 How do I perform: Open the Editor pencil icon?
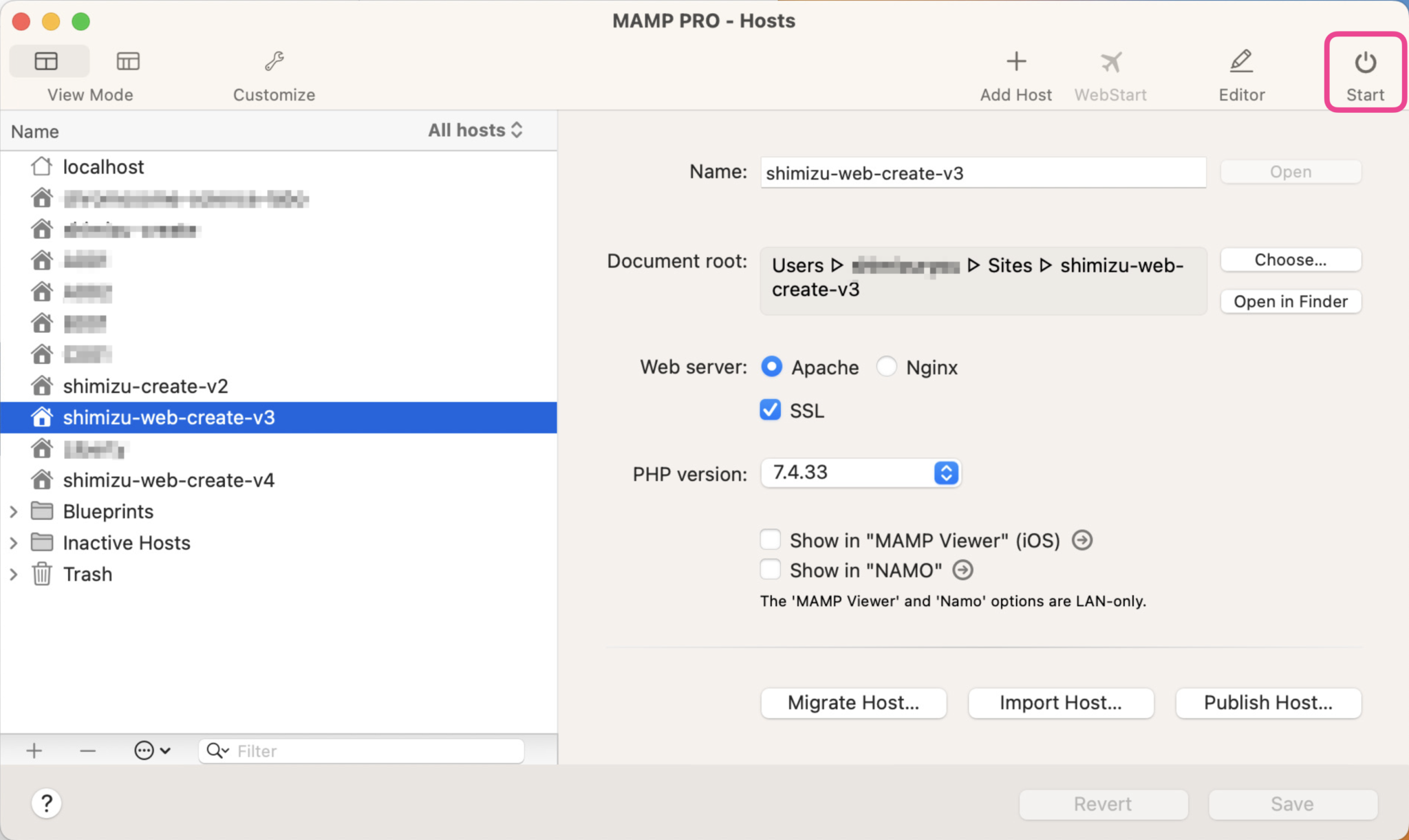click(x=1241, y=62)
